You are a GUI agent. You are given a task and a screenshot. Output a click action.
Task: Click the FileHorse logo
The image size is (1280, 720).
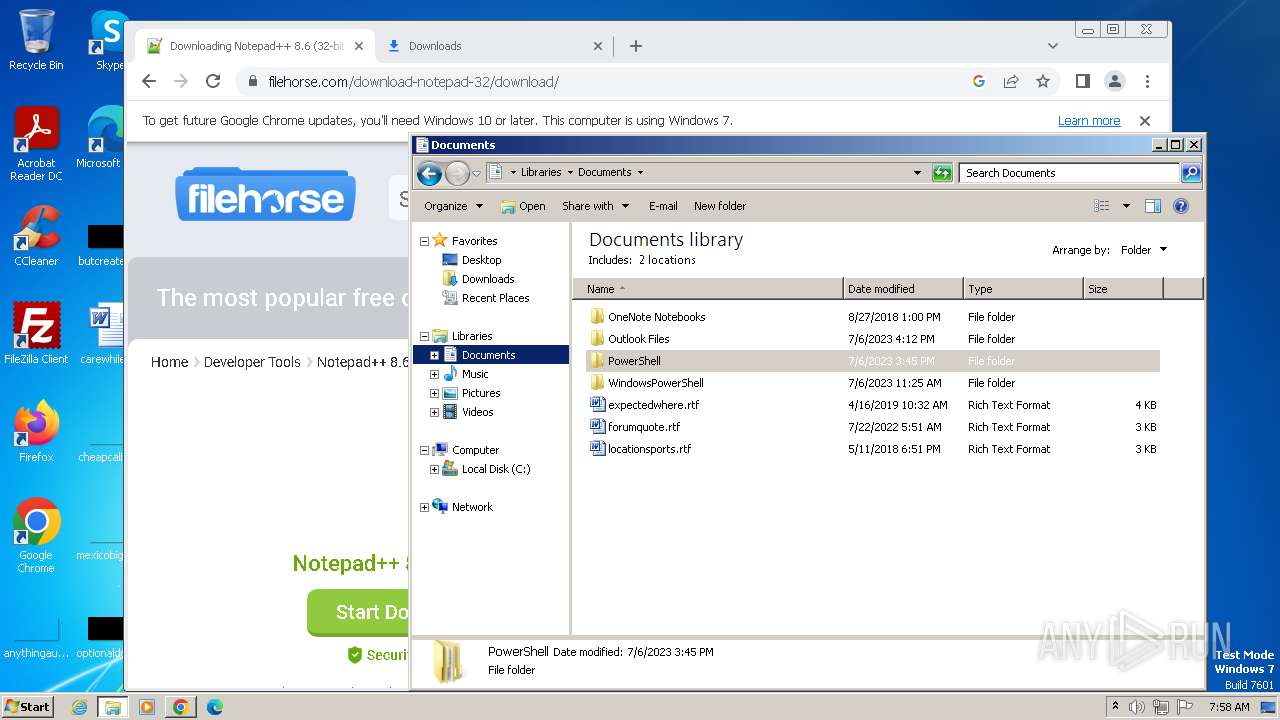[x=266, y=194]
